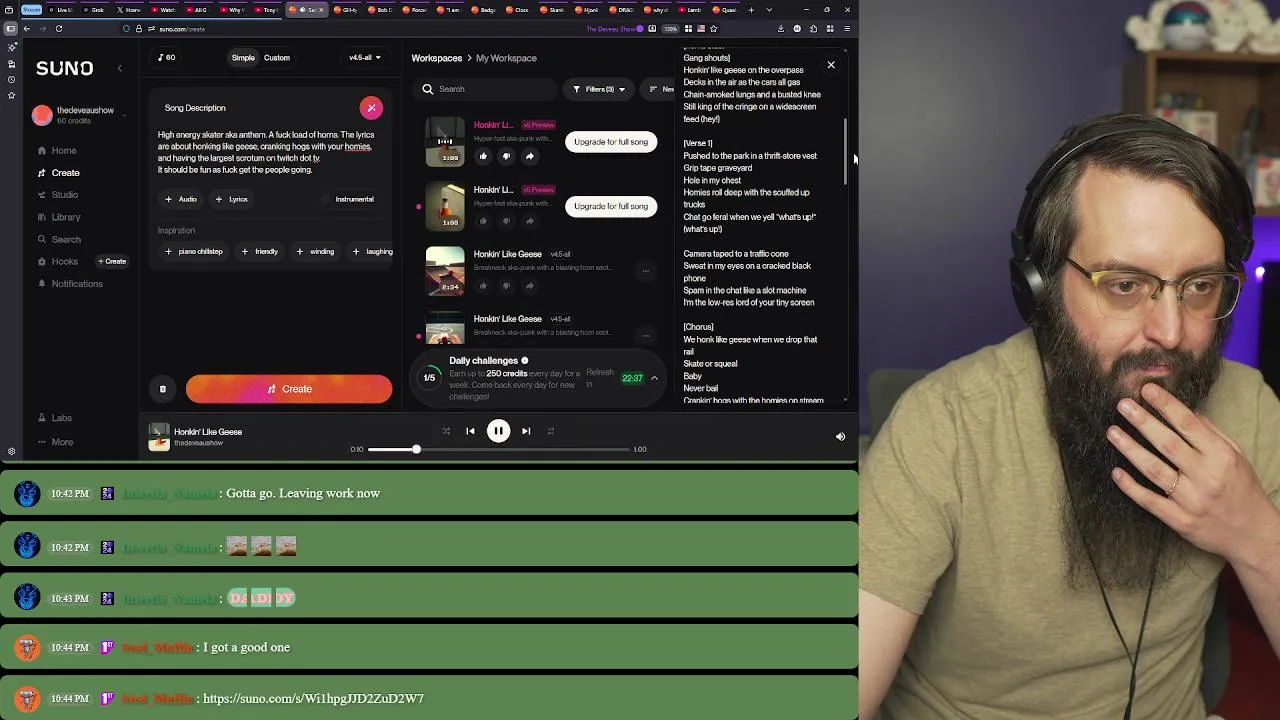Collapse the Daily challenges panel
Viewport: 1280px width, 720px height.
pyautogui.click(x=654, y=378)
